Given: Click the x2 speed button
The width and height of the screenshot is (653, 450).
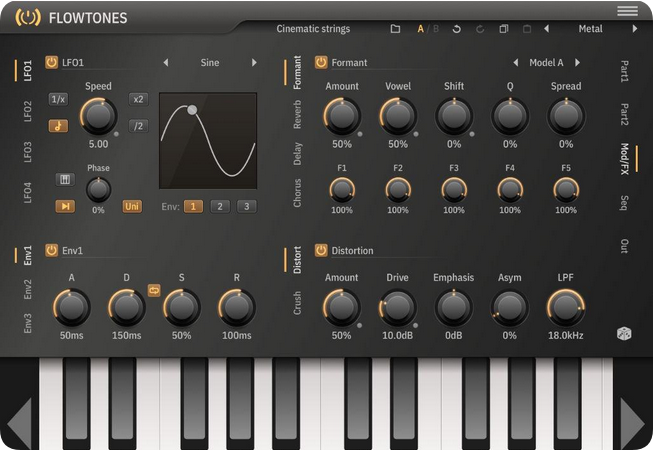Looking at the screenshot, I should click(x=138, y=99).
